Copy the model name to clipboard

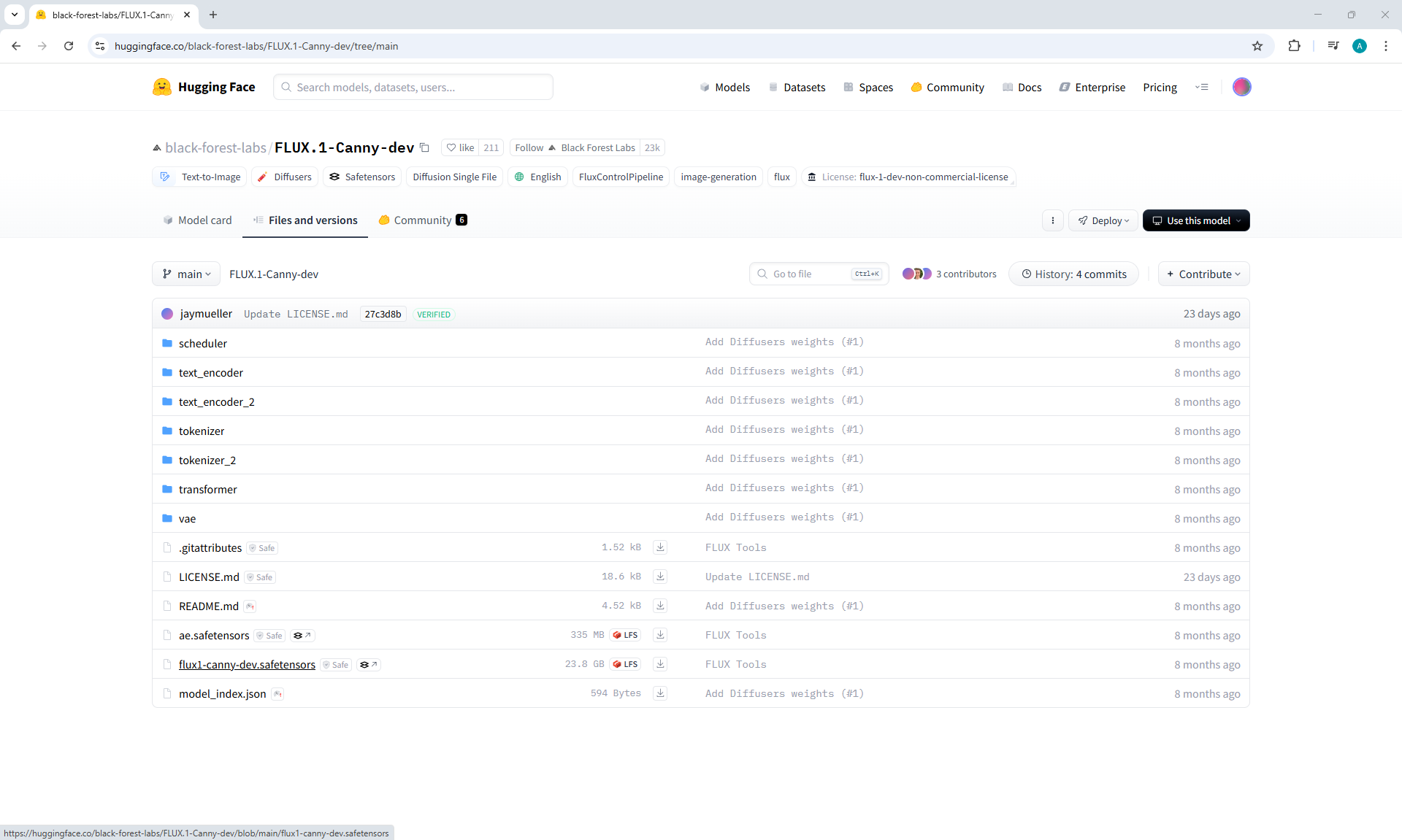(x=424, y=147)
